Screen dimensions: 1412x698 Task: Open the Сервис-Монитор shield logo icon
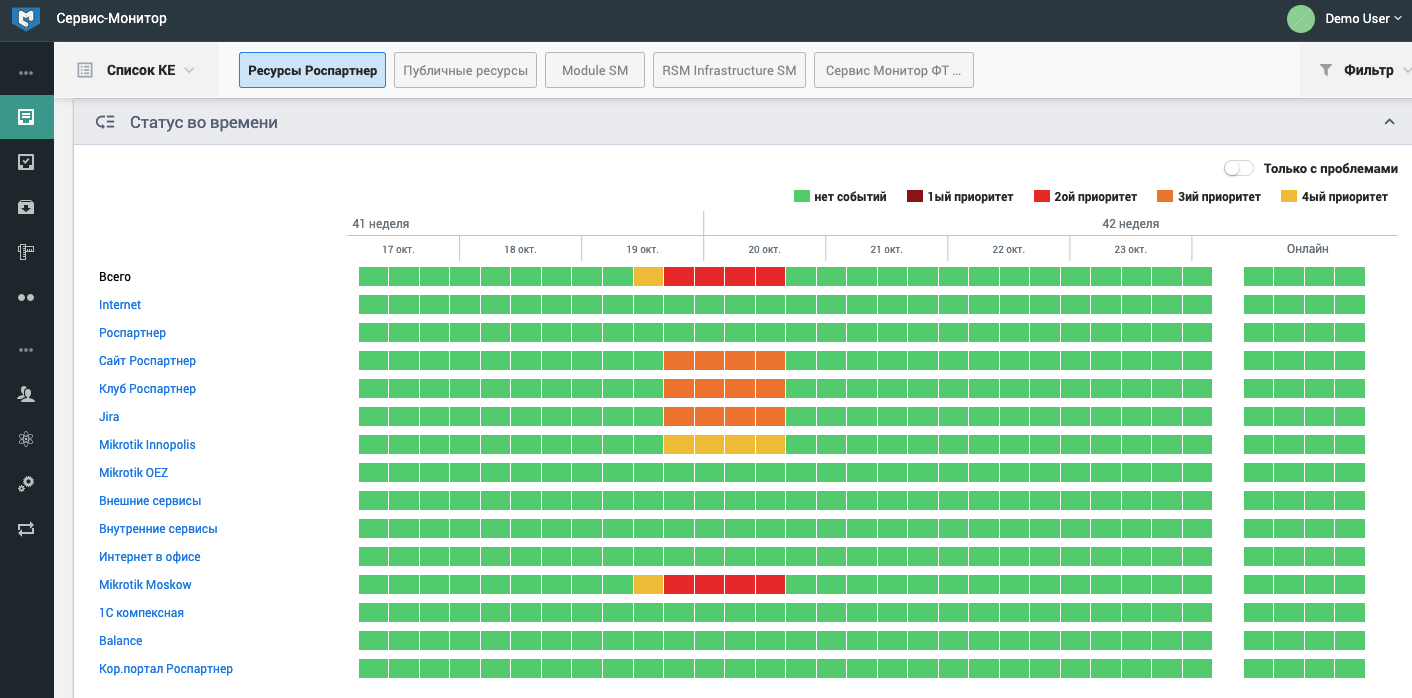(25, 17)
